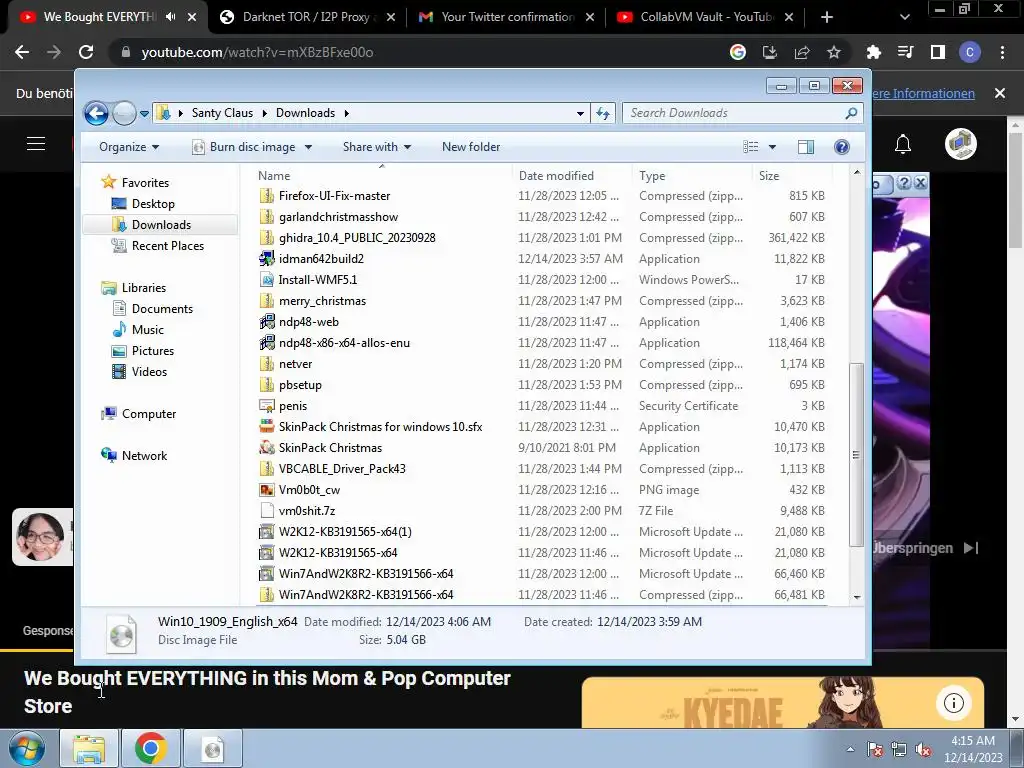
Task: Expand Burn disc image dropdown arrow
Action: pos(308,147)
